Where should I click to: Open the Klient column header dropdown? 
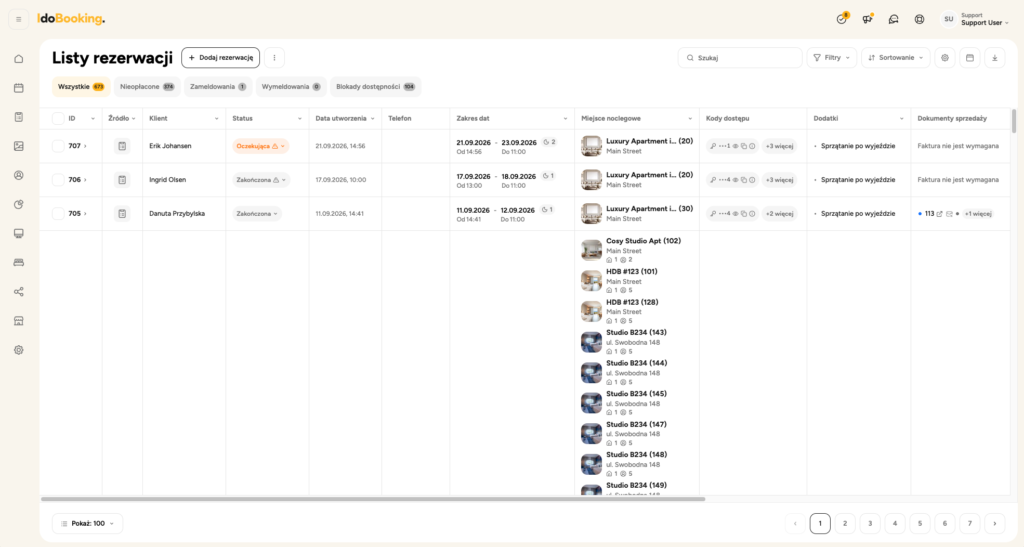click(217, 119)
